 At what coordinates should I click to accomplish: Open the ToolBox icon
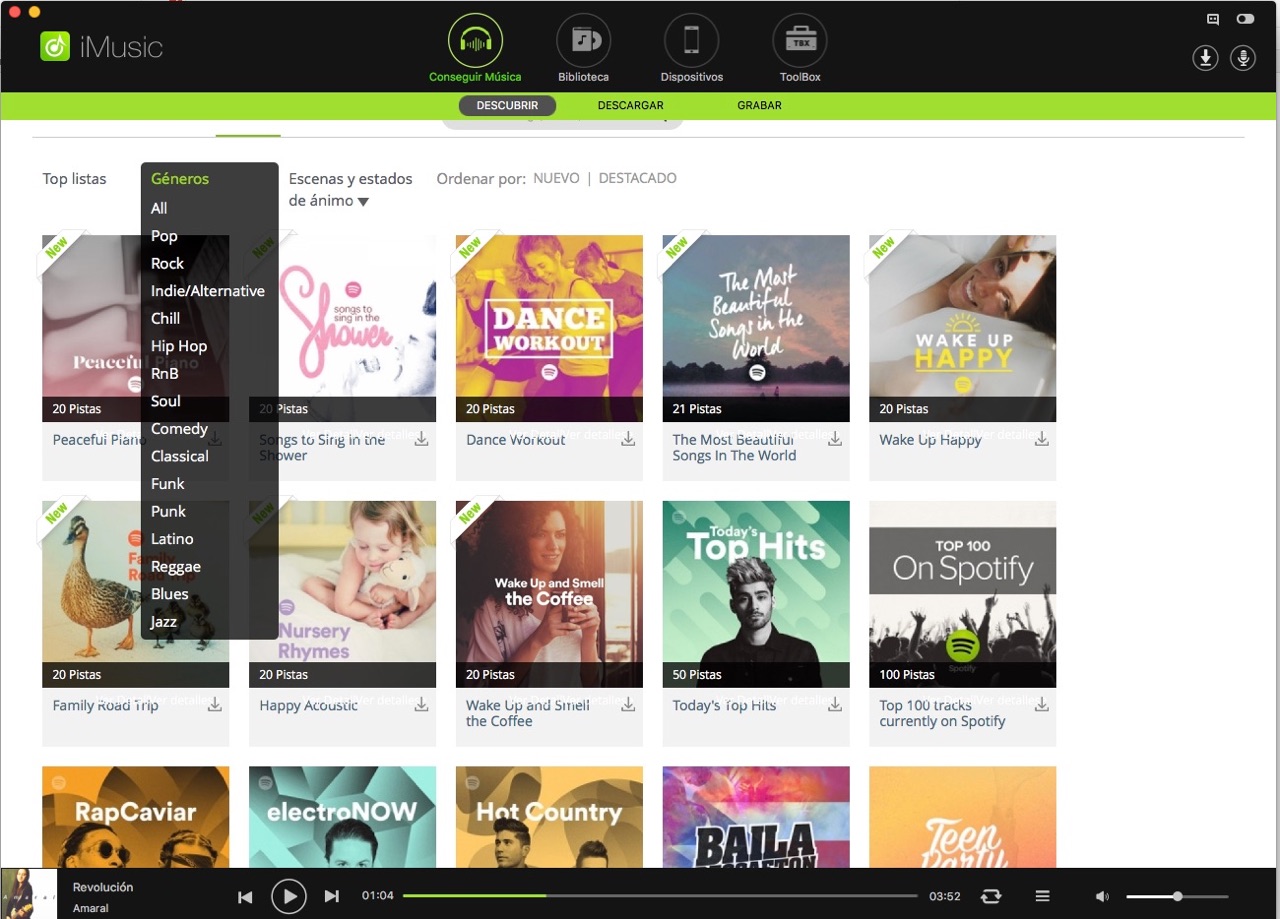click(800, 41)
